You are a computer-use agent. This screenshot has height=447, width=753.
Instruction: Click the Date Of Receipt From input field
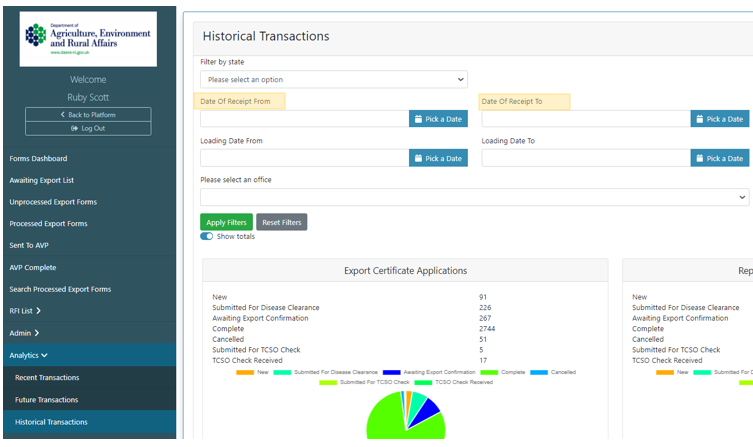(x=304, y=119)
